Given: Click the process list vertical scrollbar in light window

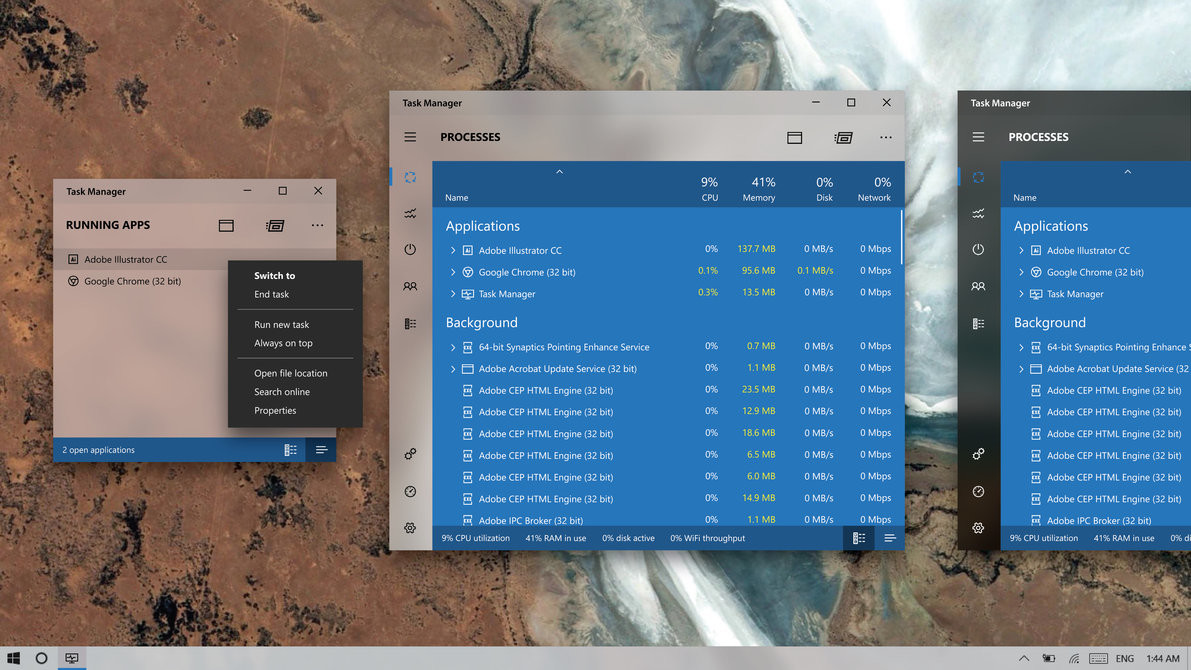Looking at the screenshot, I should pos(901,238).
